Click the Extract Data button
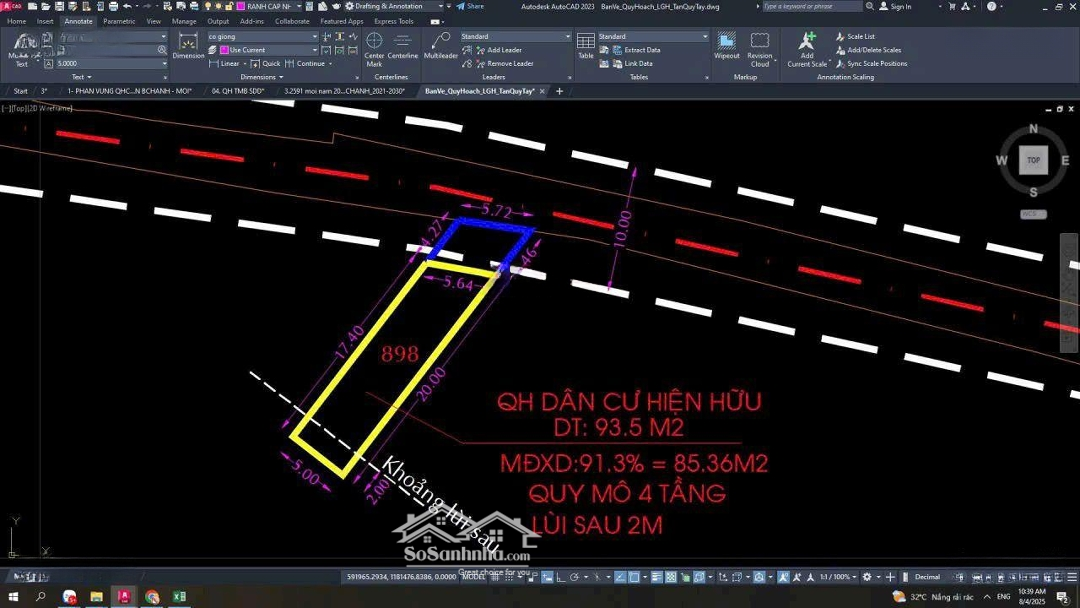This screenshot has width=1080, height=608. tap(641, 50)
